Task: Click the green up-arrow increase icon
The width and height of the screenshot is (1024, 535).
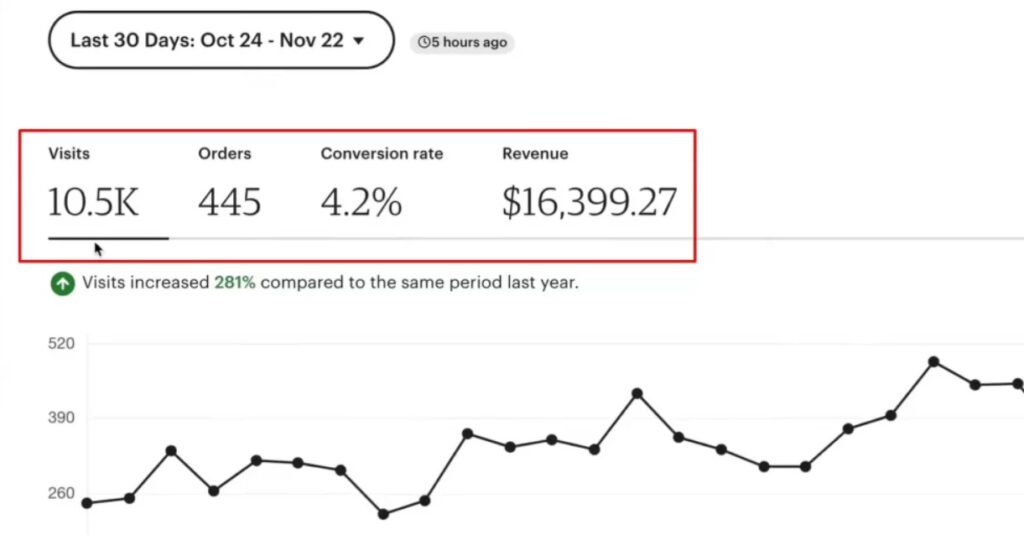Action: [62, 284]
